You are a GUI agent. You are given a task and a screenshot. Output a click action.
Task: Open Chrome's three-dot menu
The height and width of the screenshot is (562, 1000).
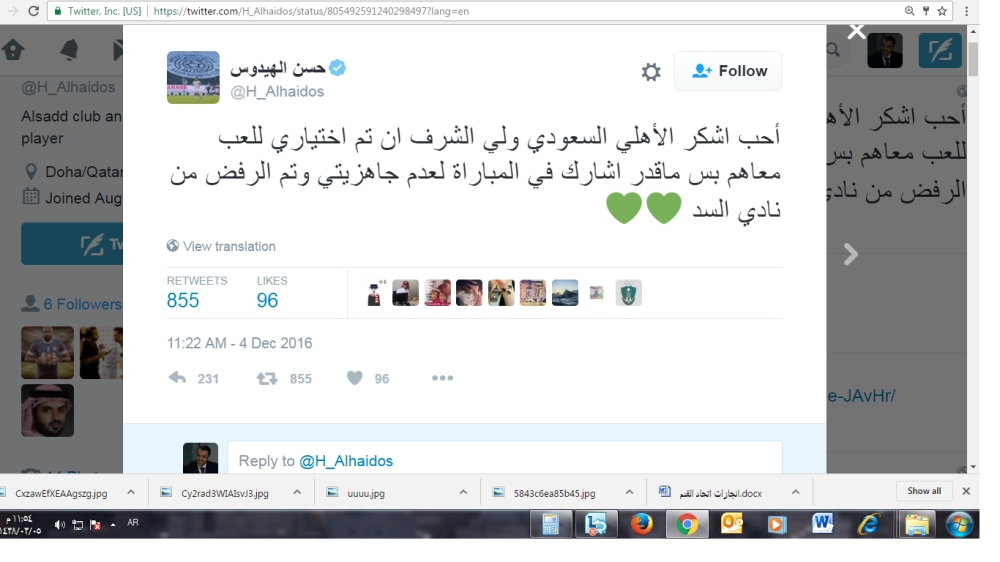coord(967,11)
